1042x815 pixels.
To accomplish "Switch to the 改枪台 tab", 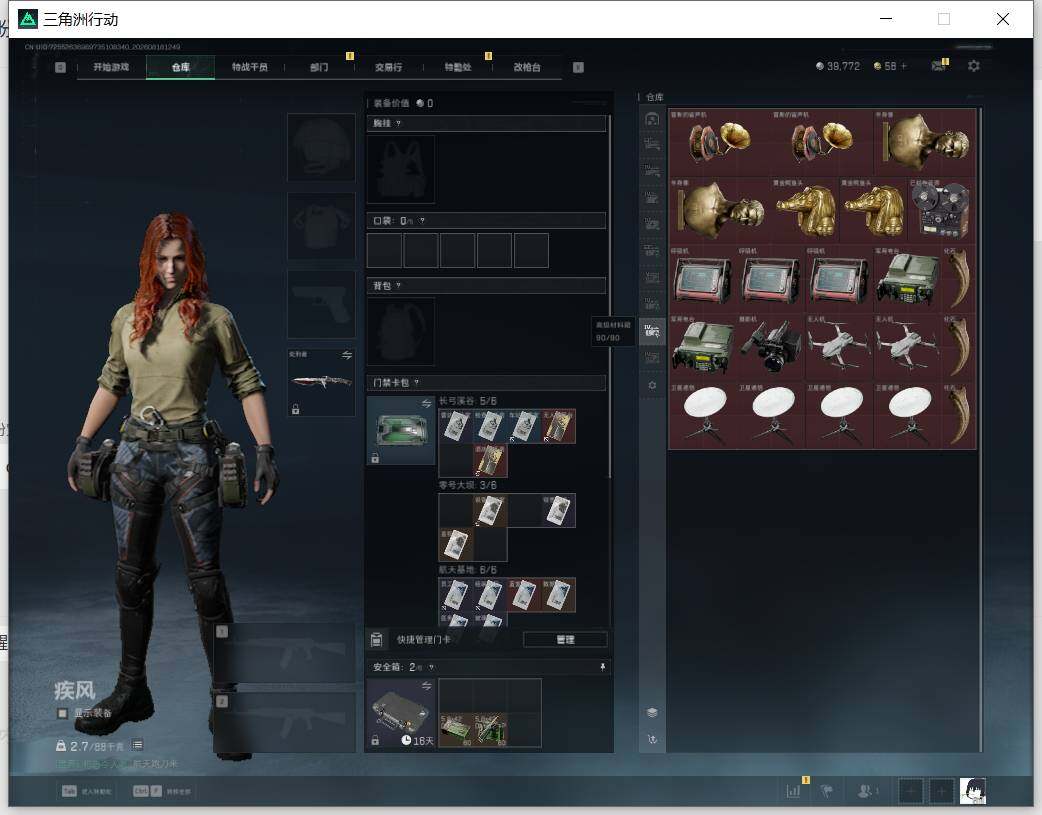I will coord(527,67).
